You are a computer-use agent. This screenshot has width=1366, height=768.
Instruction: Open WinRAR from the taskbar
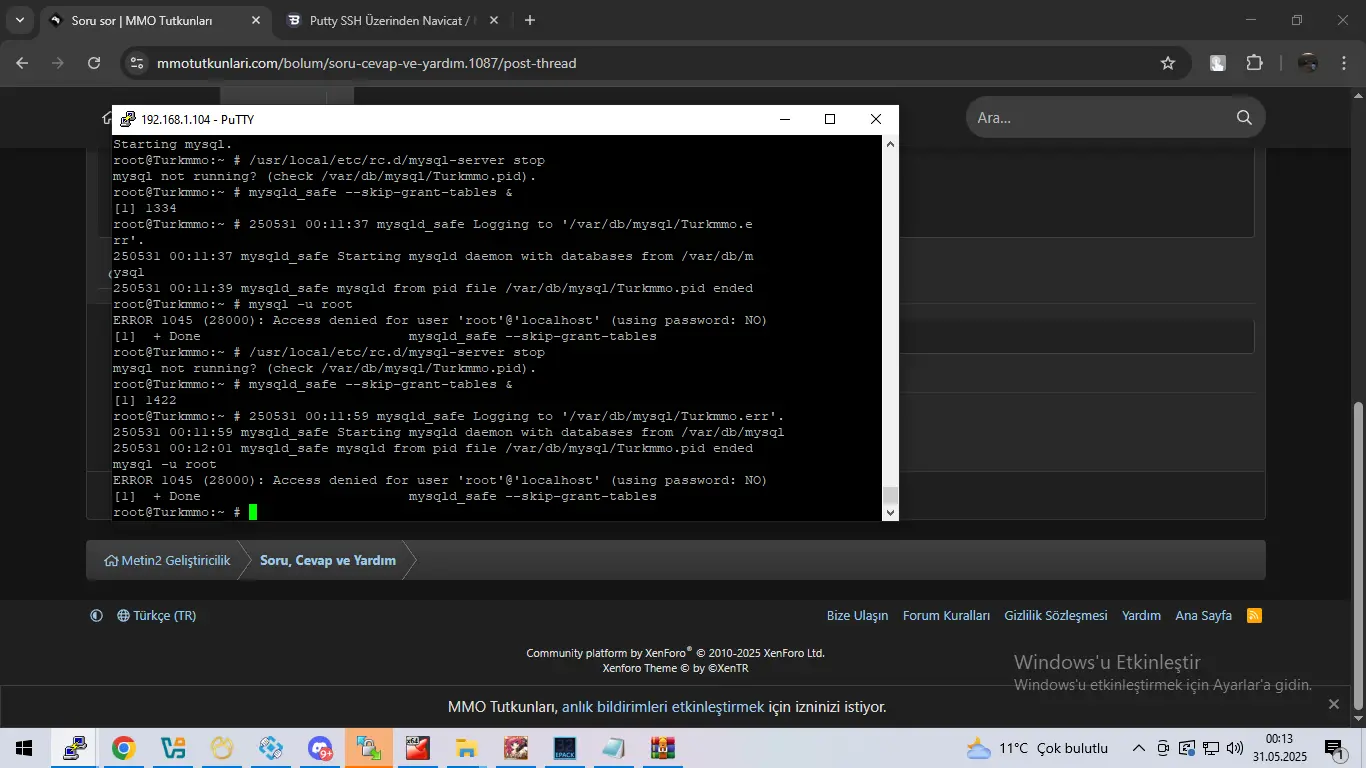[662, 748]
